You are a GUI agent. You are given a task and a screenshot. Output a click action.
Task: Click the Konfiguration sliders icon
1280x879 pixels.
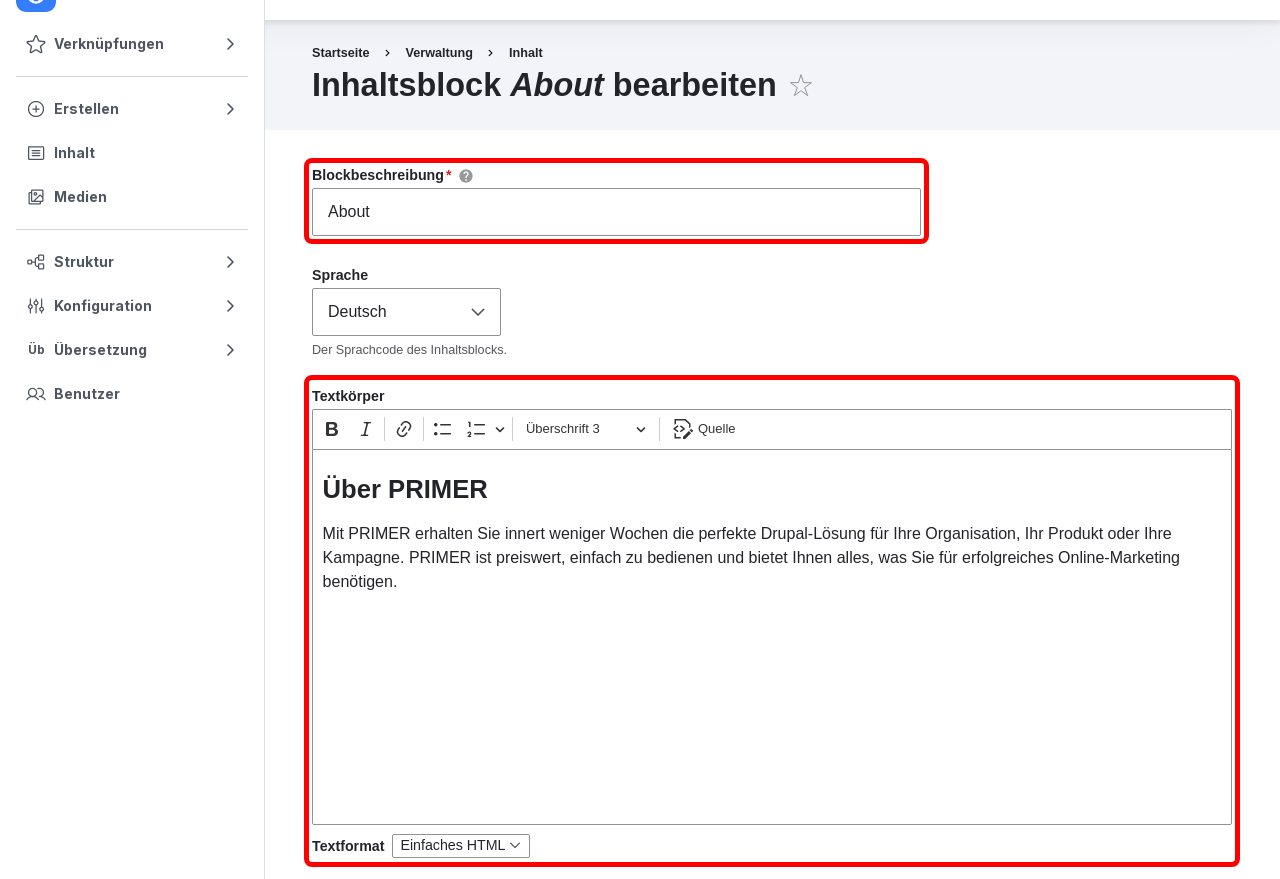click(x=36, y=306)
